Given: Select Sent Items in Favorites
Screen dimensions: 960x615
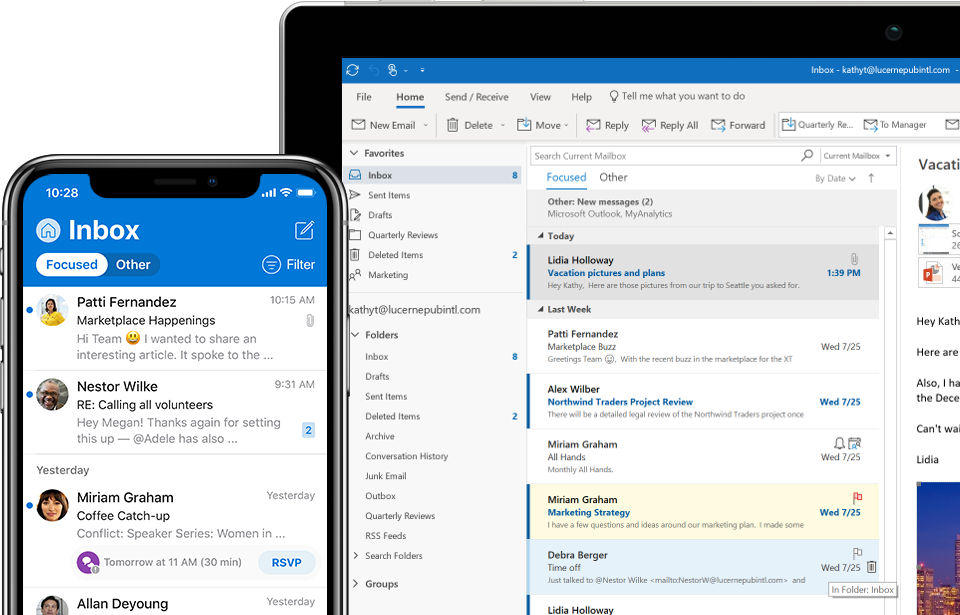Looking at the screenshot, I should point(433,195).
